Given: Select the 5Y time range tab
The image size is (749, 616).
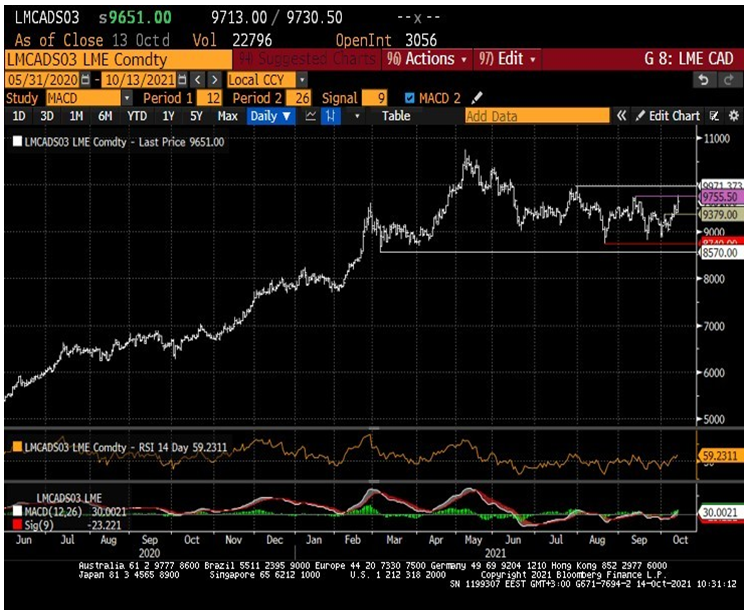Looking at the screenshot, I should tap(196, 116).
